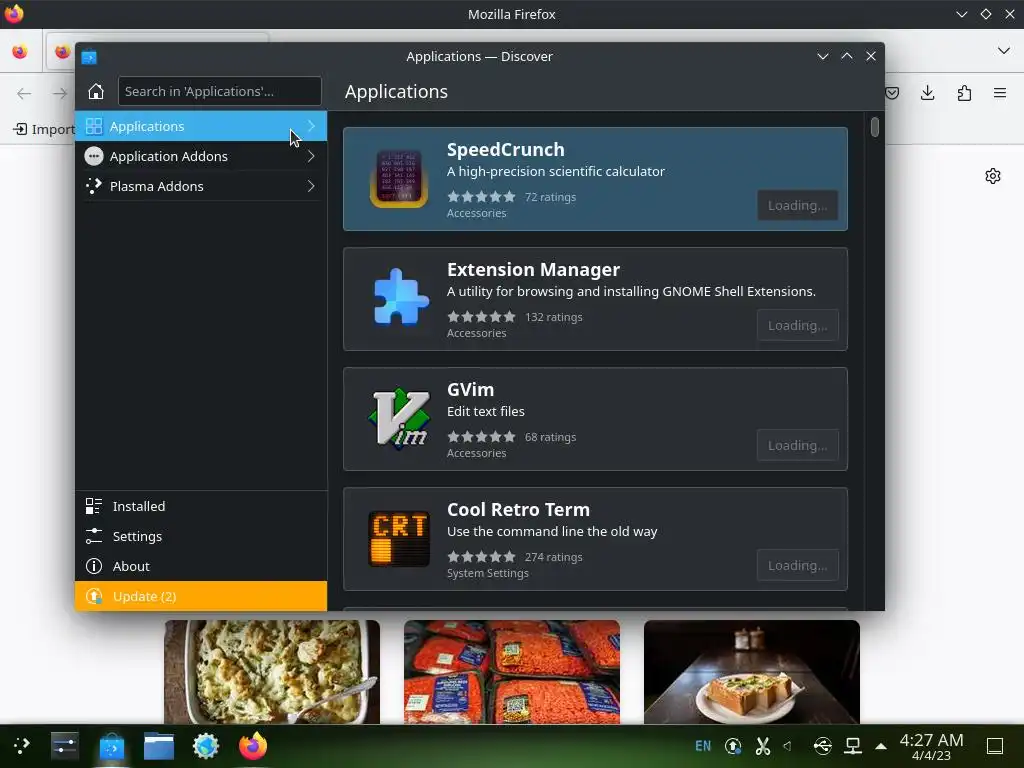
Task: Click the Installed list icon
Action: point(94,506)
